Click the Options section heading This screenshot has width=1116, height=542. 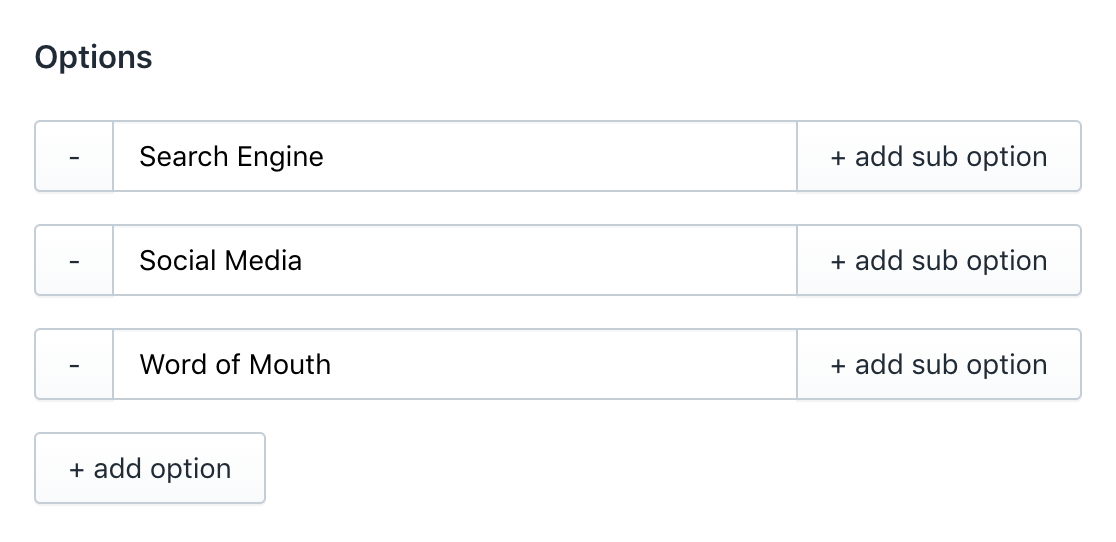(x=94, y=57)
